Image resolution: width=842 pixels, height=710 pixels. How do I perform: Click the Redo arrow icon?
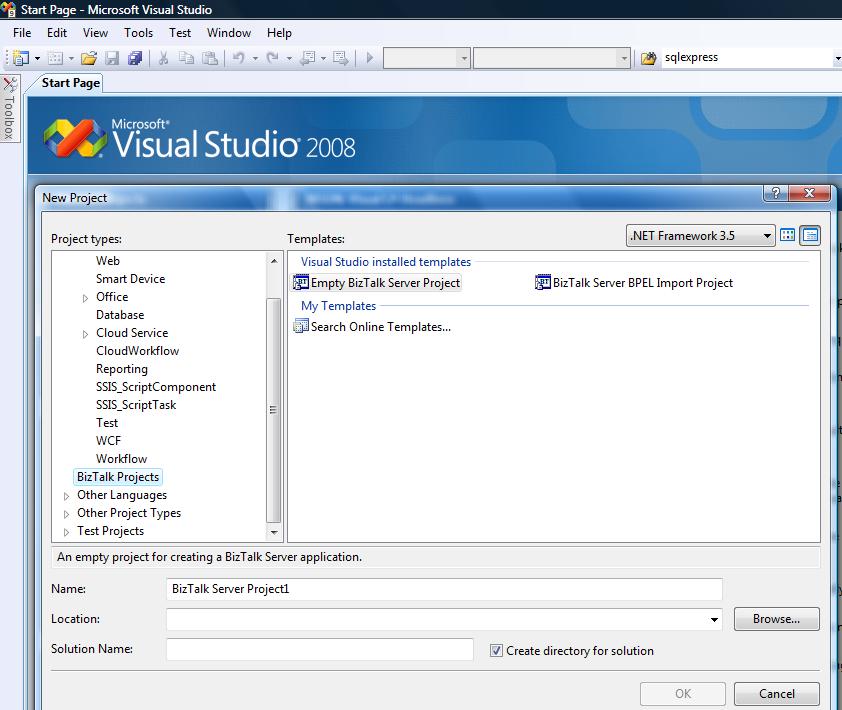(273, 57)
